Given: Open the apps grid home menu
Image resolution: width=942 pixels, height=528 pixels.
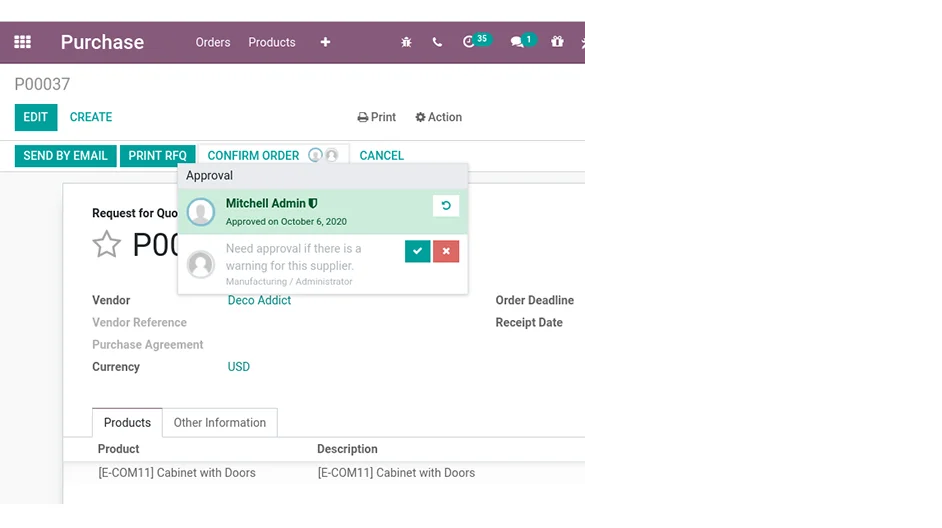Looking at the screenshot, I should (22, 42).
